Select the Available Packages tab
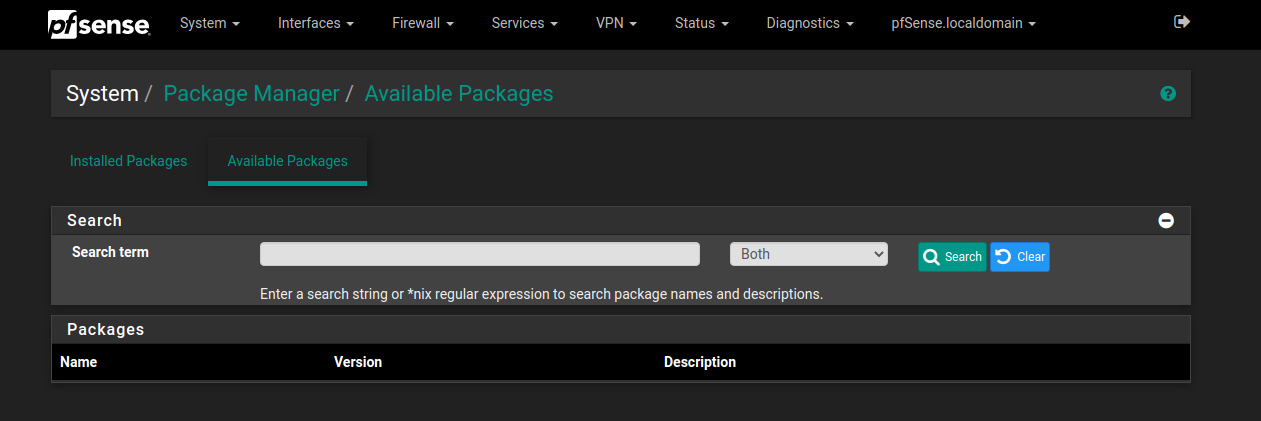1261x421 pixels. coord(288,161)
